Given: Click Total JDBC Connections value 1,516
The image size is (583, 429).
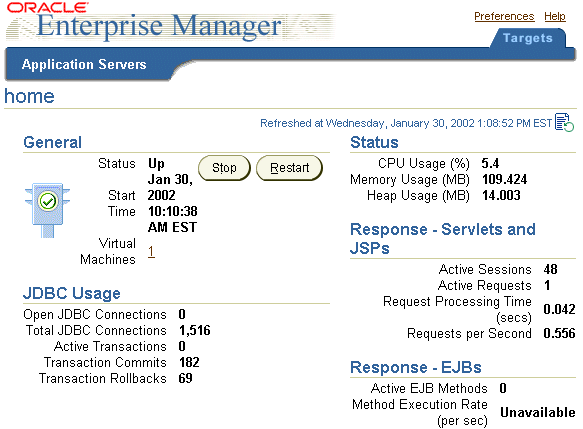Looking at the screenshot, I should coord(195,330).
